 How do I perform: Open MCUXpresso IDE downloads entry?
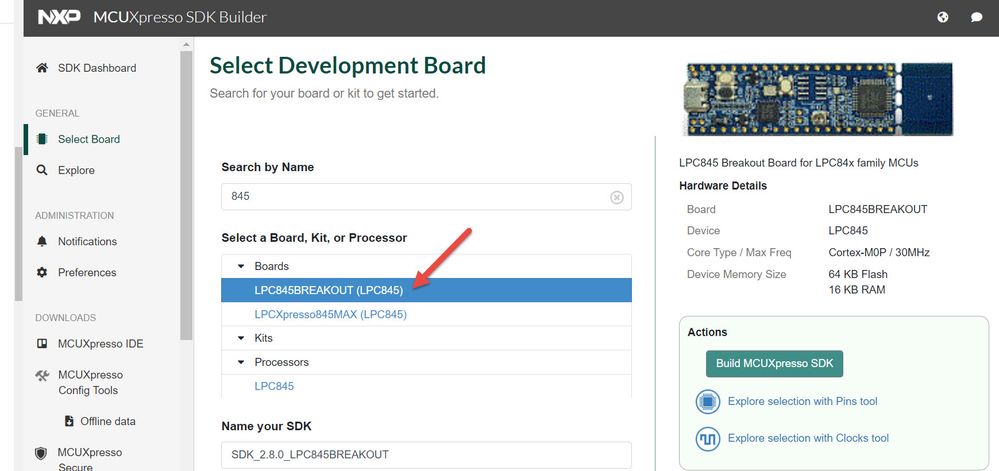(x=100, y=344)
